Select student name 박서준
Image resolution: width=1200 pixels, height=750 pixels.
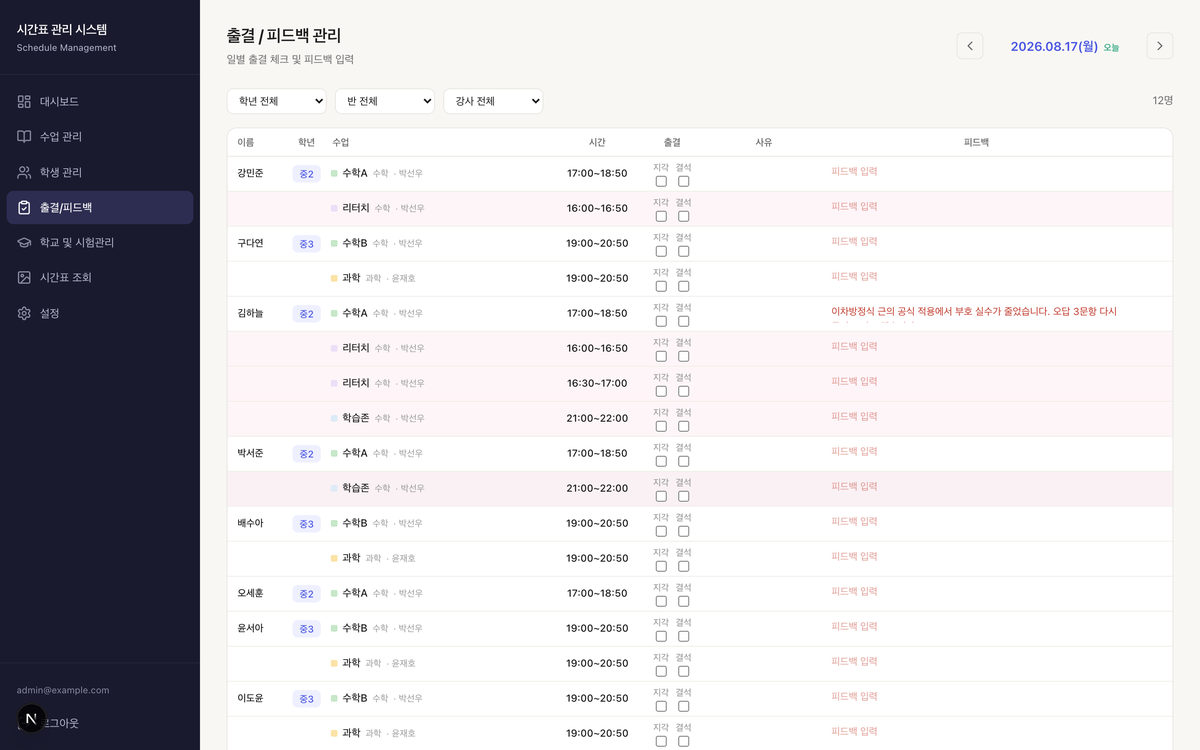(x=250, y=453)
